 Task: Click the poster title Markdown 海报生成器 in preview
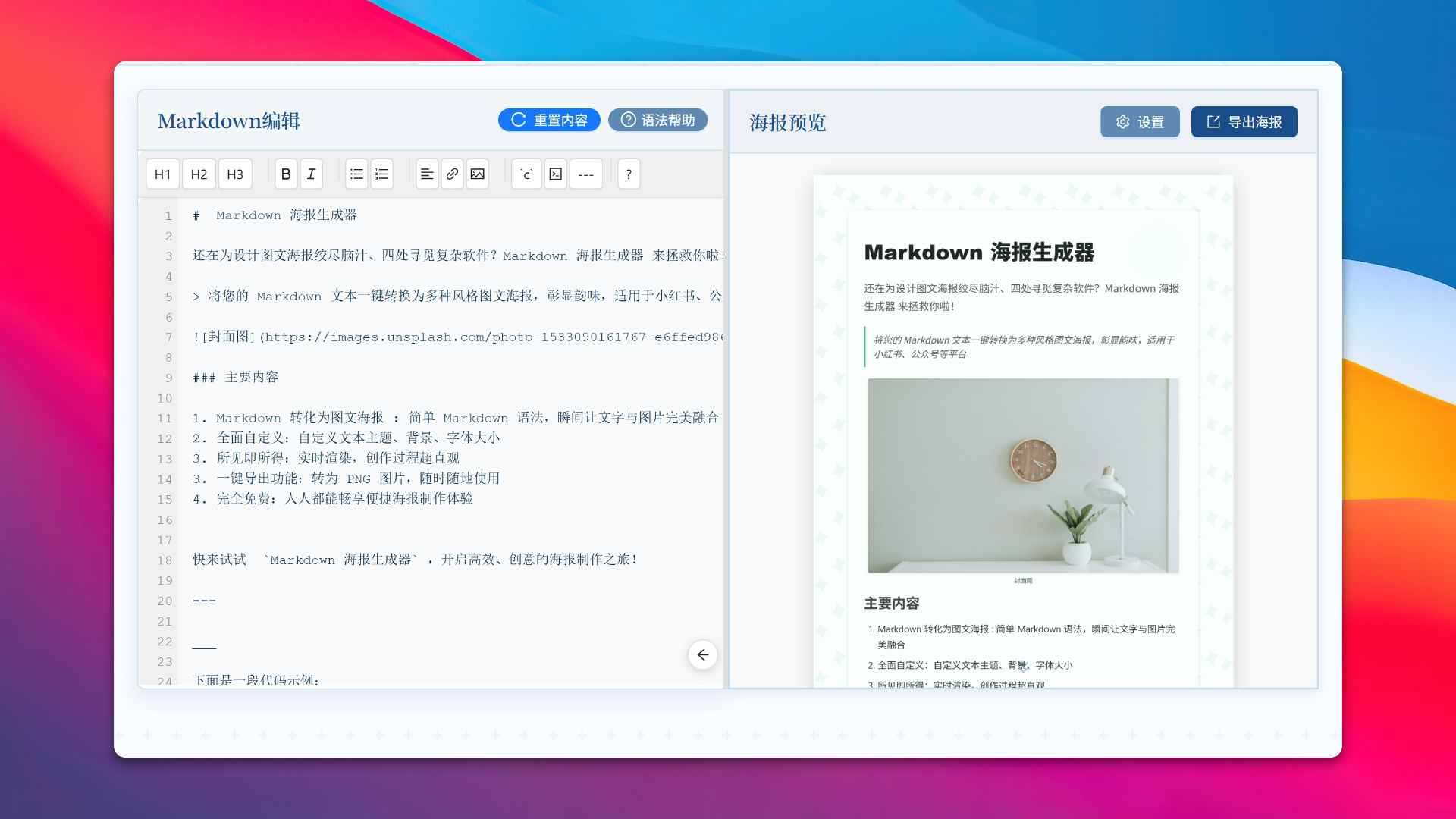click(979, 253)
